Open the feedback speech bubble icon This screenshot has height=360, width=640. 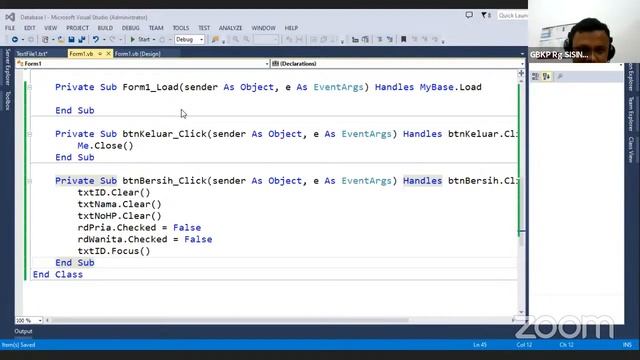tap(469, 15)
